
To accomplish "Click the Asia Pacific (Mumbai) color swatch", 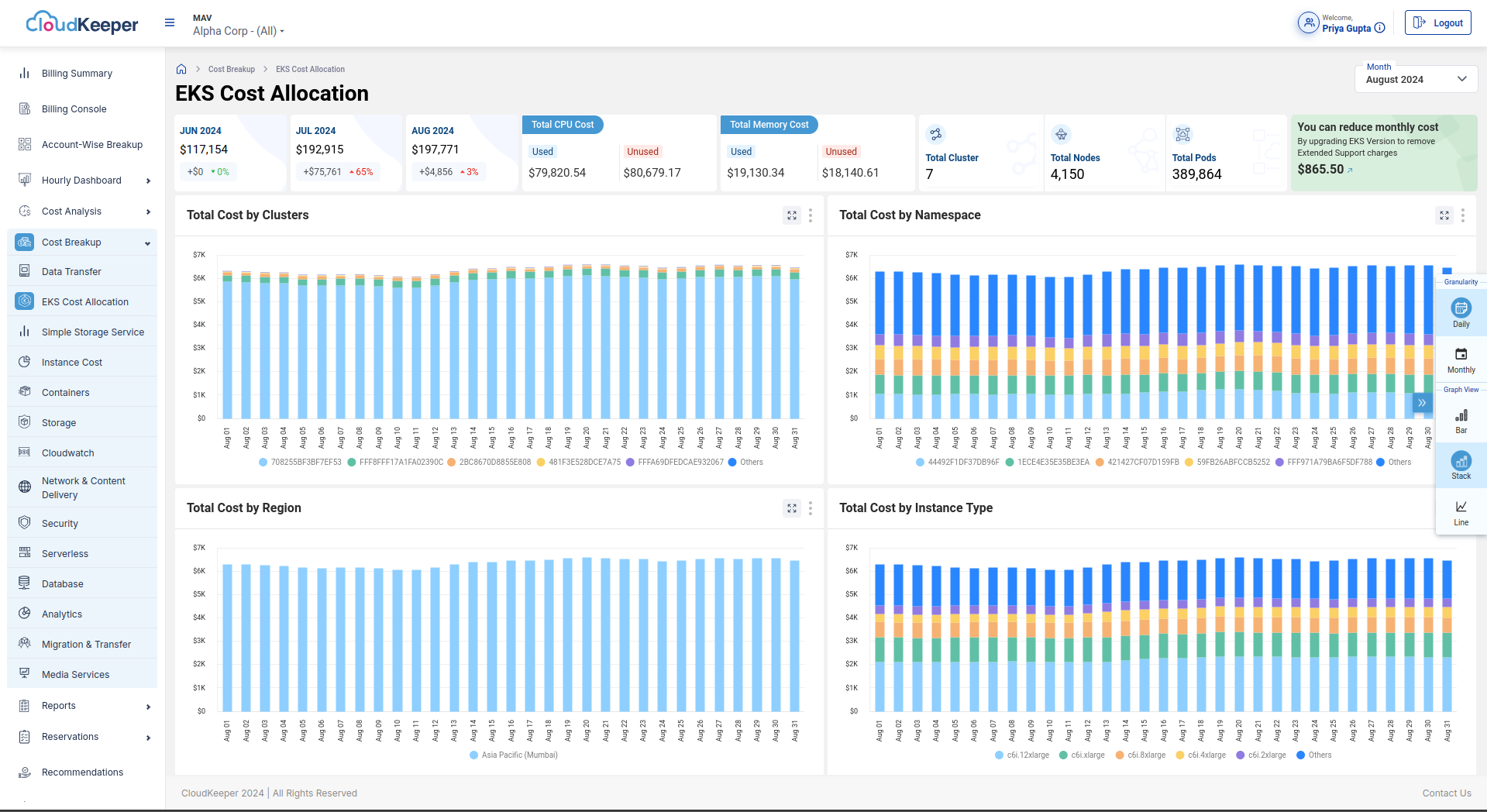I will (473, 754).
